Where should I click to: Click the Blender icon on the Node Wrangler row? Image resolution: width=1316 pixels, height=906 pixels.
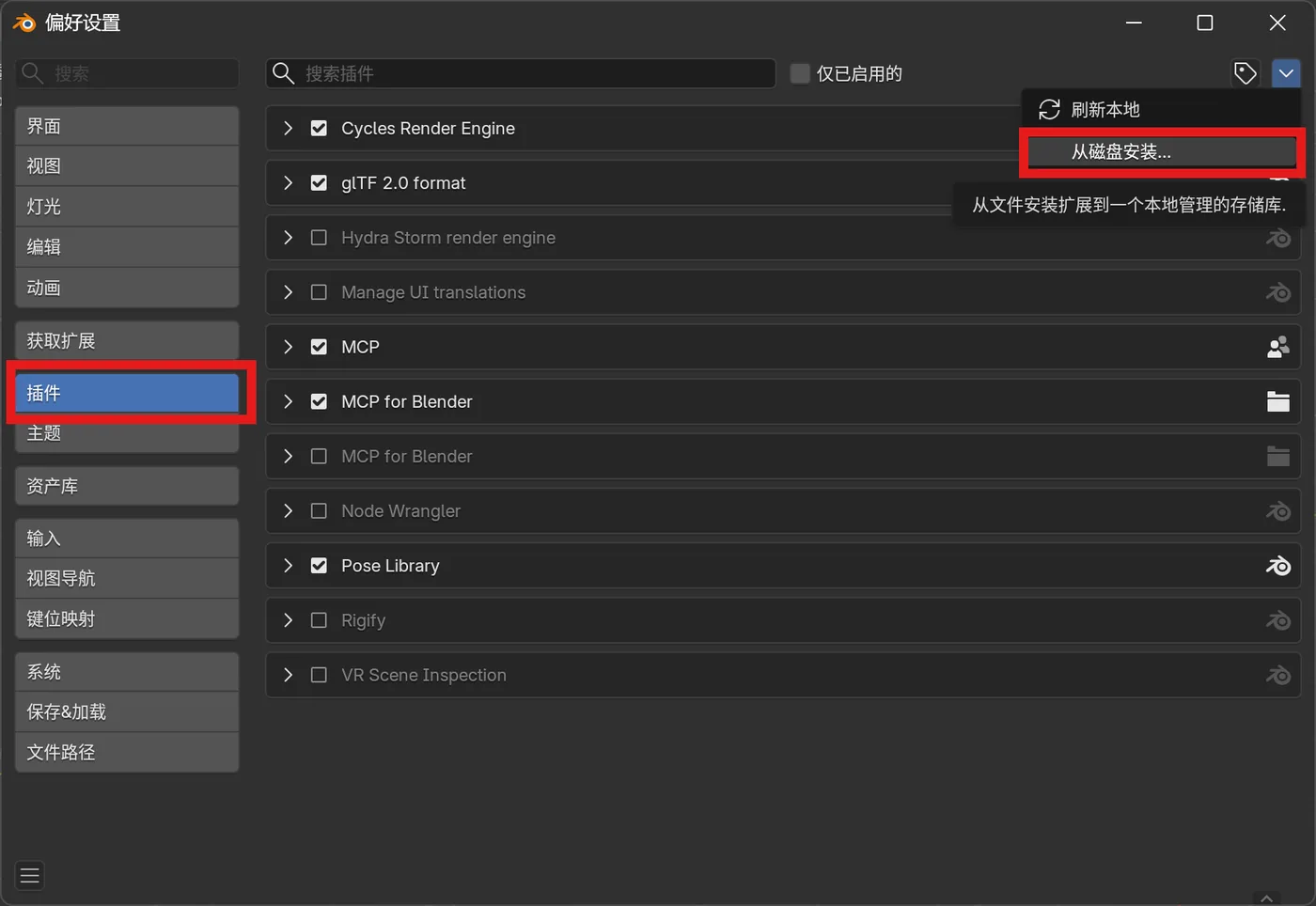tap(1278, 511)
